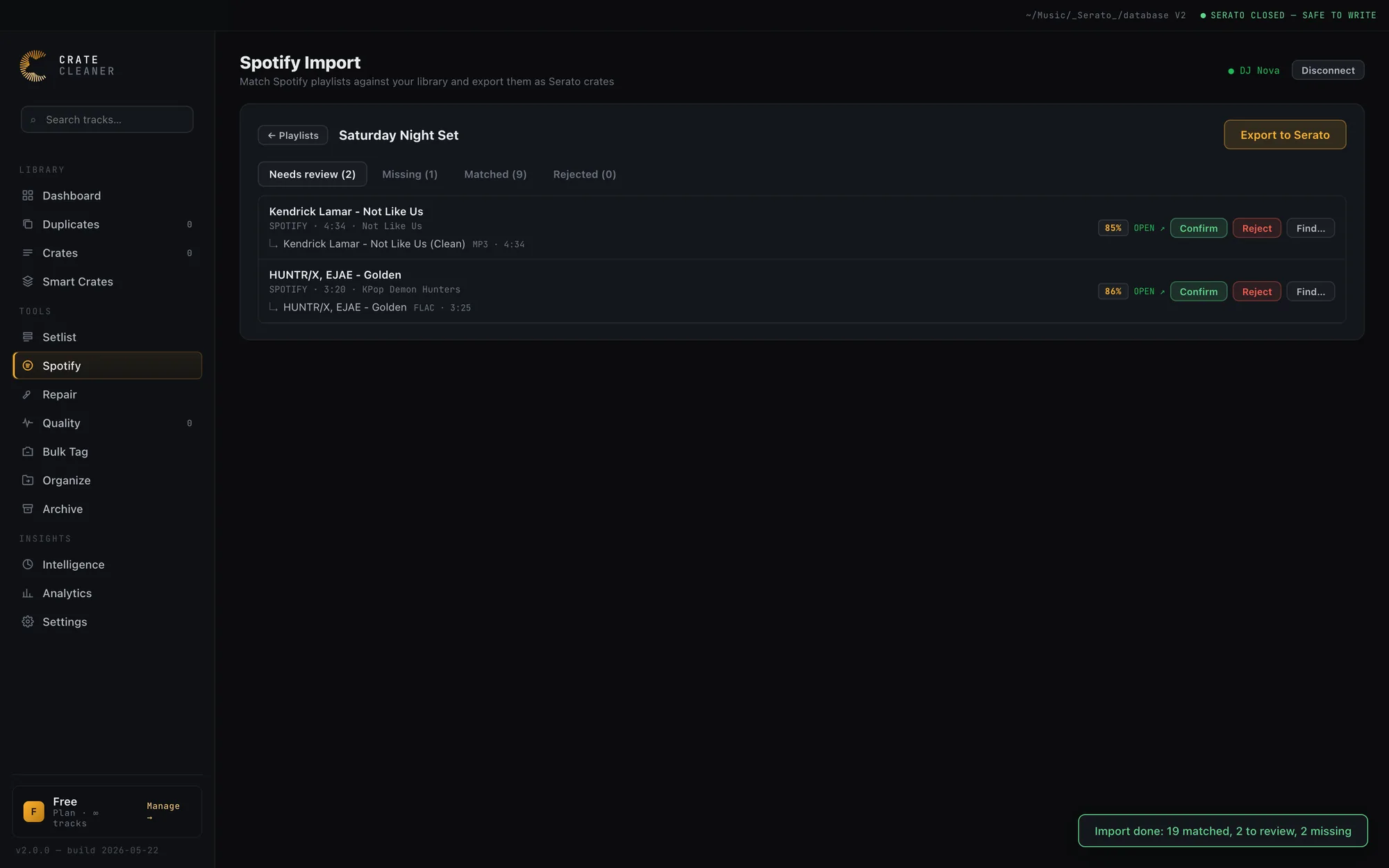Viewport: 1389px width, 868px height.
Task: Click "Kendrick Lamar - Not Like Us (Clean)" match
Action: coord(374,244)
